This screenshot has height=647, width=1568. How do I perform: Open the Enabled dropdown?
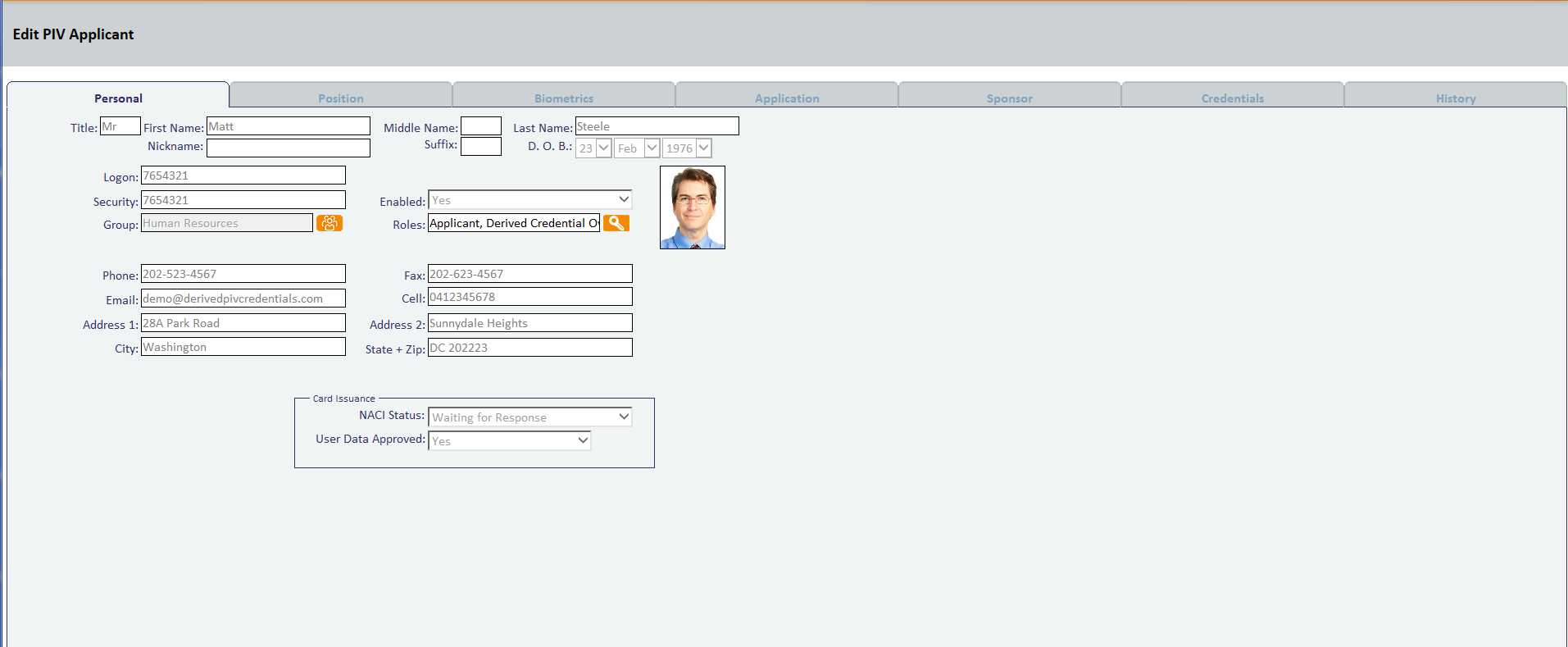[530, 200]
